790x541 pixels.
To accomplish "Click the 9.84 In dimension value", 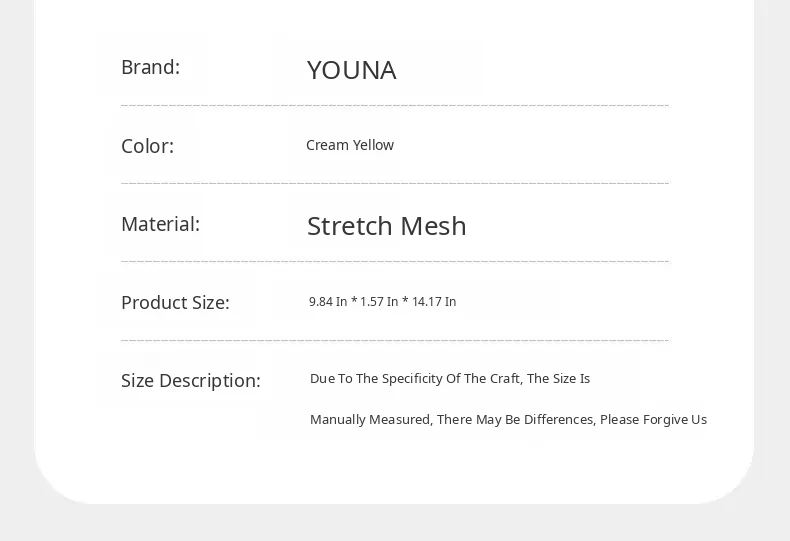I will [328, 302].
